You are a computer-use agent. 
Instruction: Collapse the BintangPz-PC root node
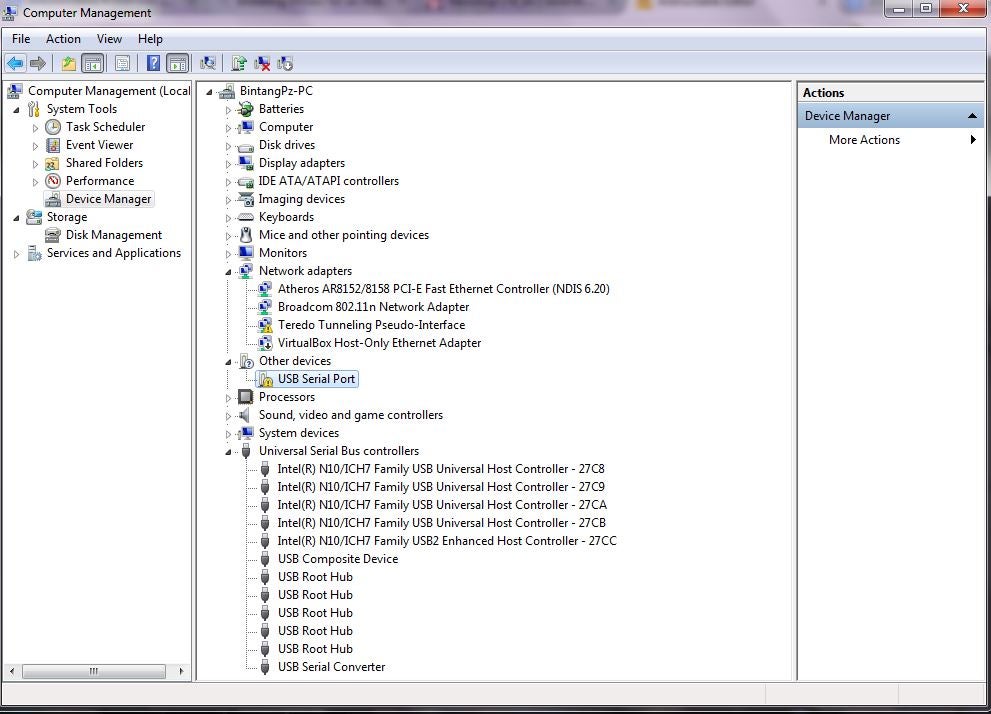[209, 92]
